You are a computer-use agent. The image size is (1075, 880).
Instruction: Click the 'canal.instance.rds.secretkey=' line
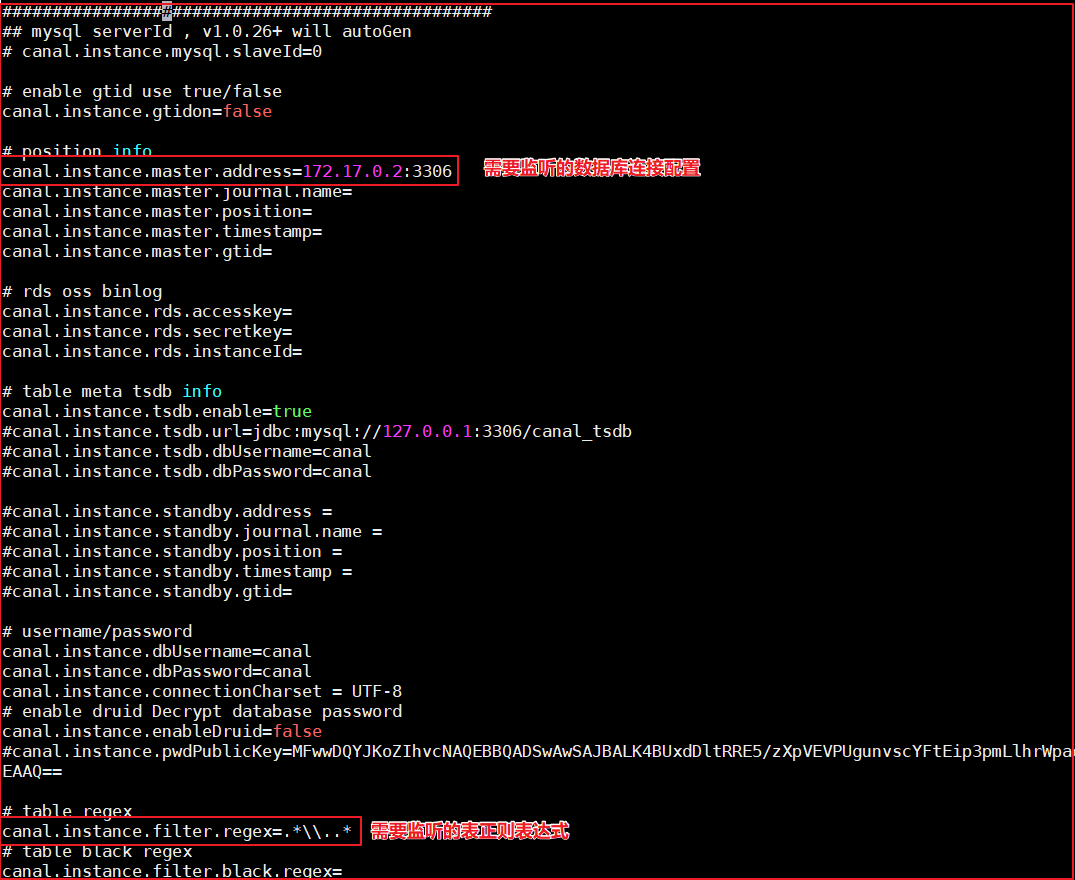147,331
